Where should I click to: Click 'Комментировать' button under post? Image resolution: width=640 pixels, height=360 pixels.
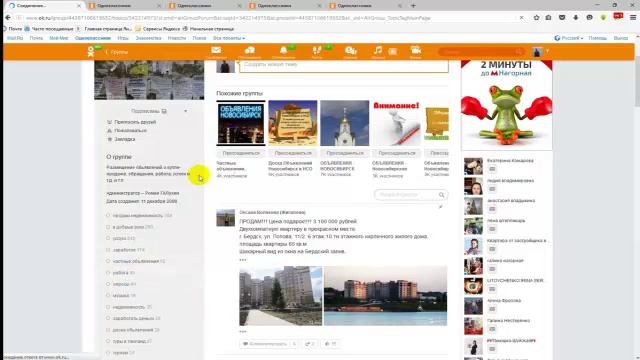coord(269,344)
